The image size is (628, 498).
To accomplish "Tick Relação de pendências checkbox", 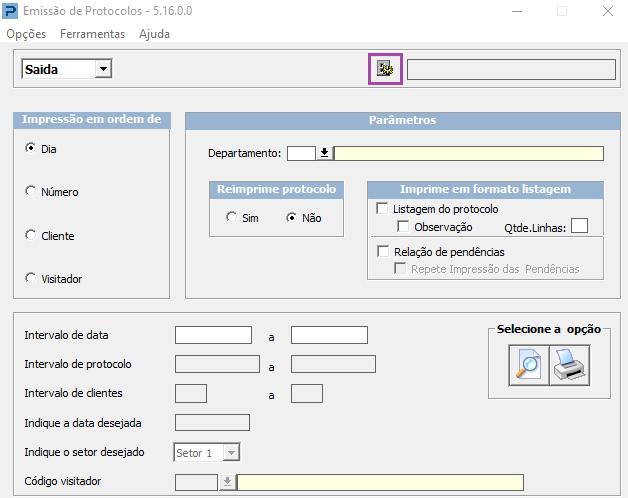I will coord(382,252).
